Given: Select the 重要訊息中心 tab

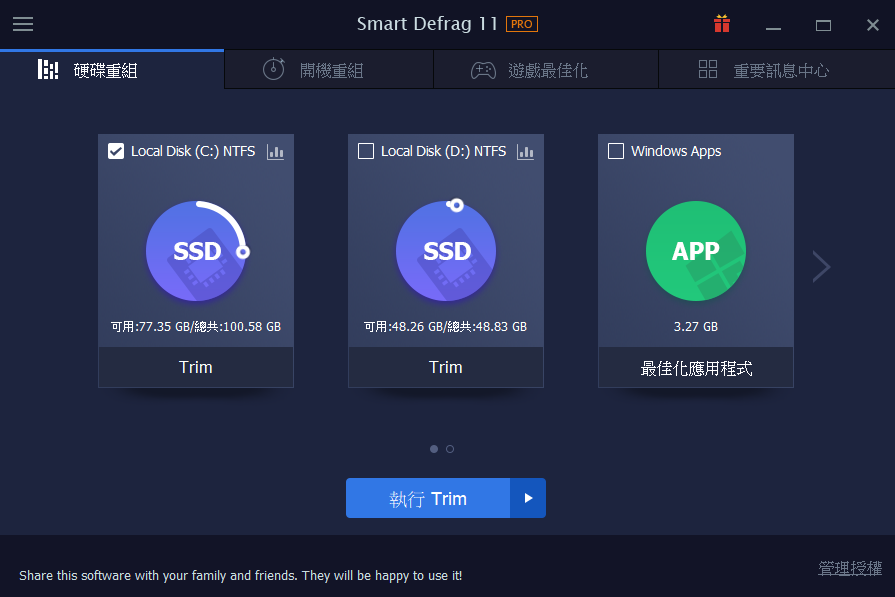Looking at the screenshot, I should coord(777,70).
